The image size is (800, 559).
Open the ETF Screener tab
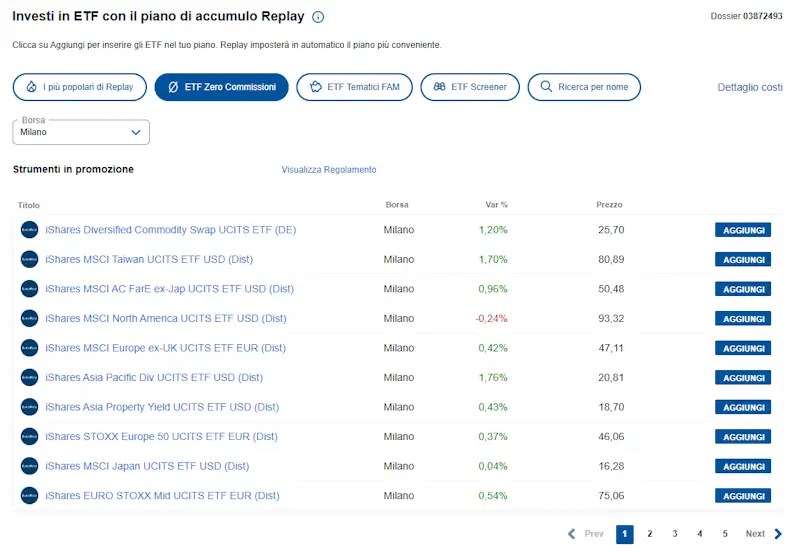(x=469, y=87)
